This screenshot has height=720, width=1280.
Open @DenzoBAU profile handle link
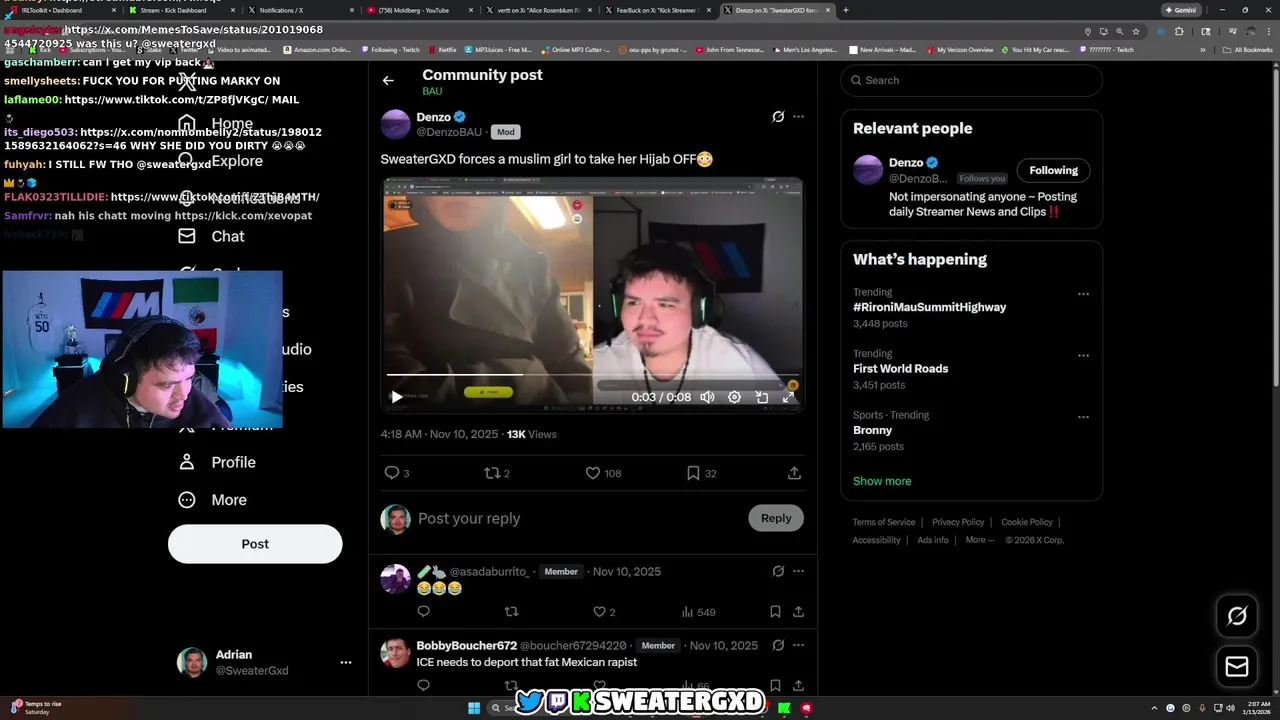coord(449,132)
